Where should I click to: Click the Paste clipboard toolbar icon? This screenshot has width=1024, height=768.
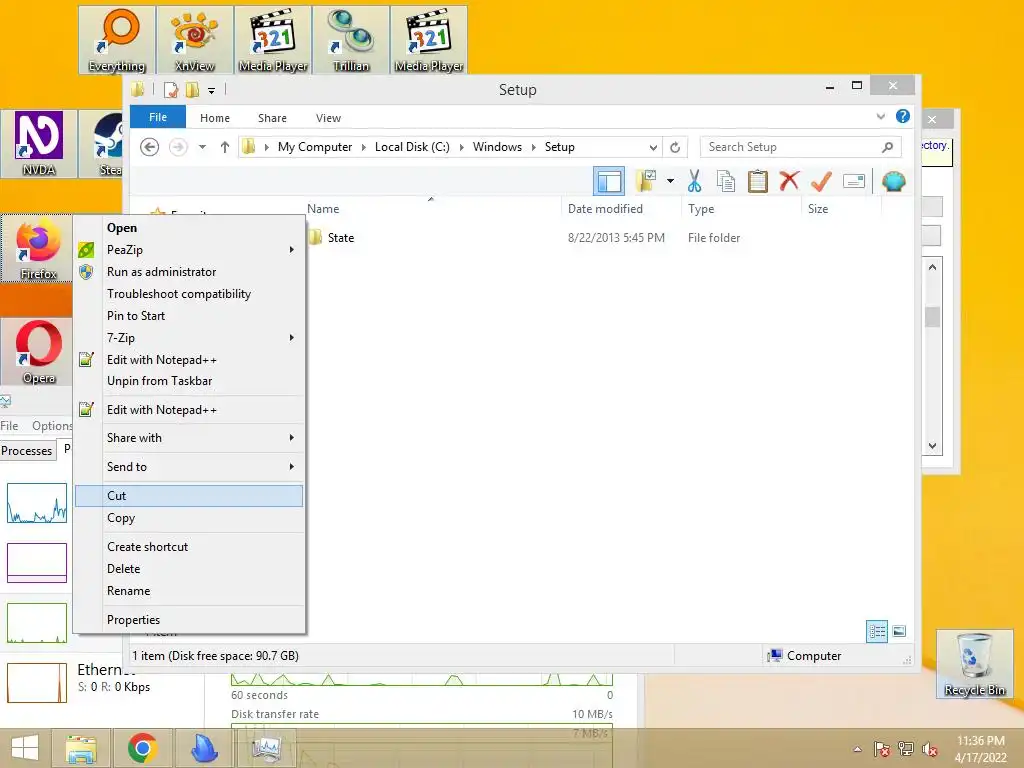758,181
